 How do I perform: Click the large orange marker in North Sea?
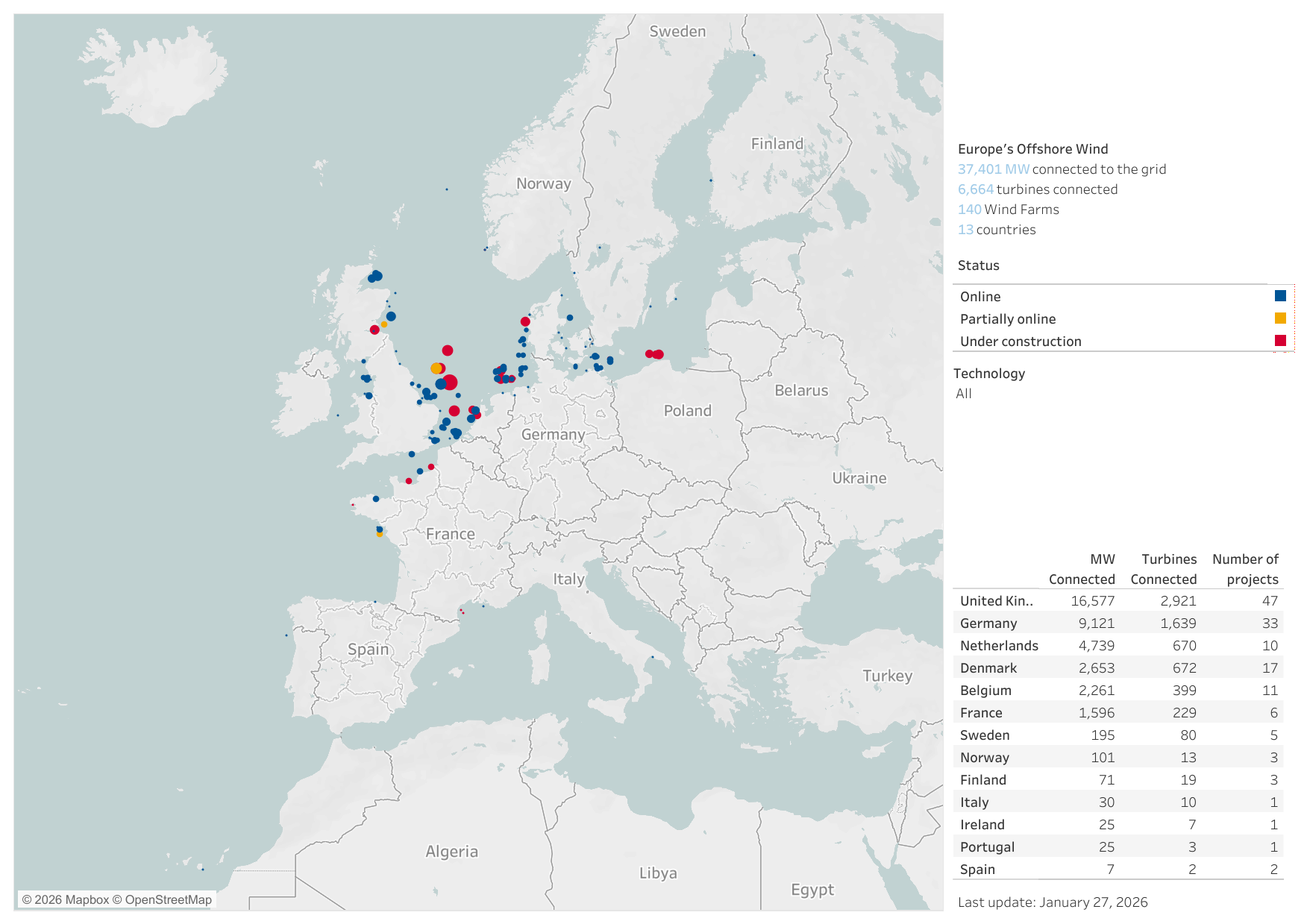[x=436, y=368]
